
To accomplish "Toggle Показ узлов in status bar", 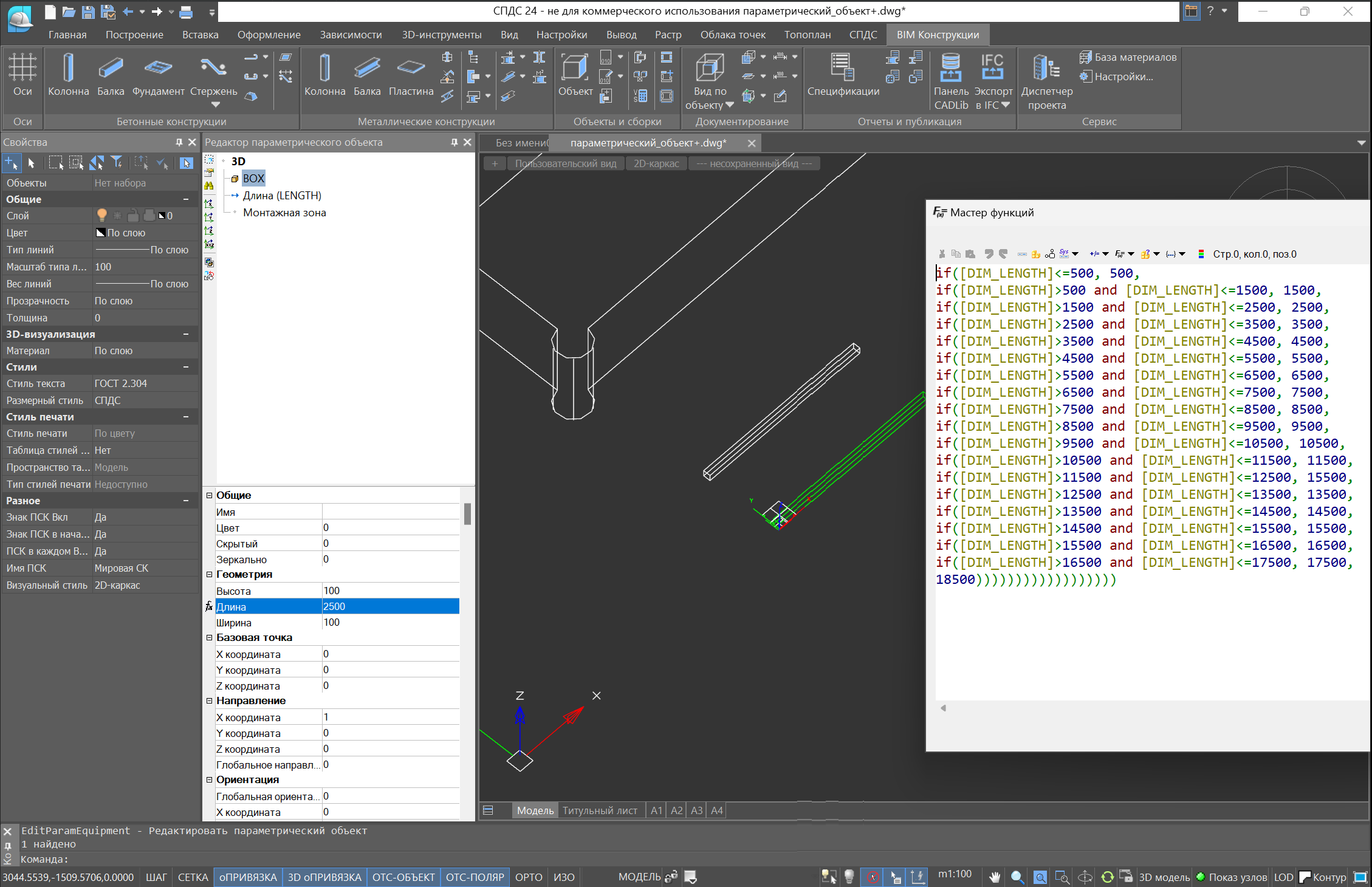I will tap(1232, 877).
